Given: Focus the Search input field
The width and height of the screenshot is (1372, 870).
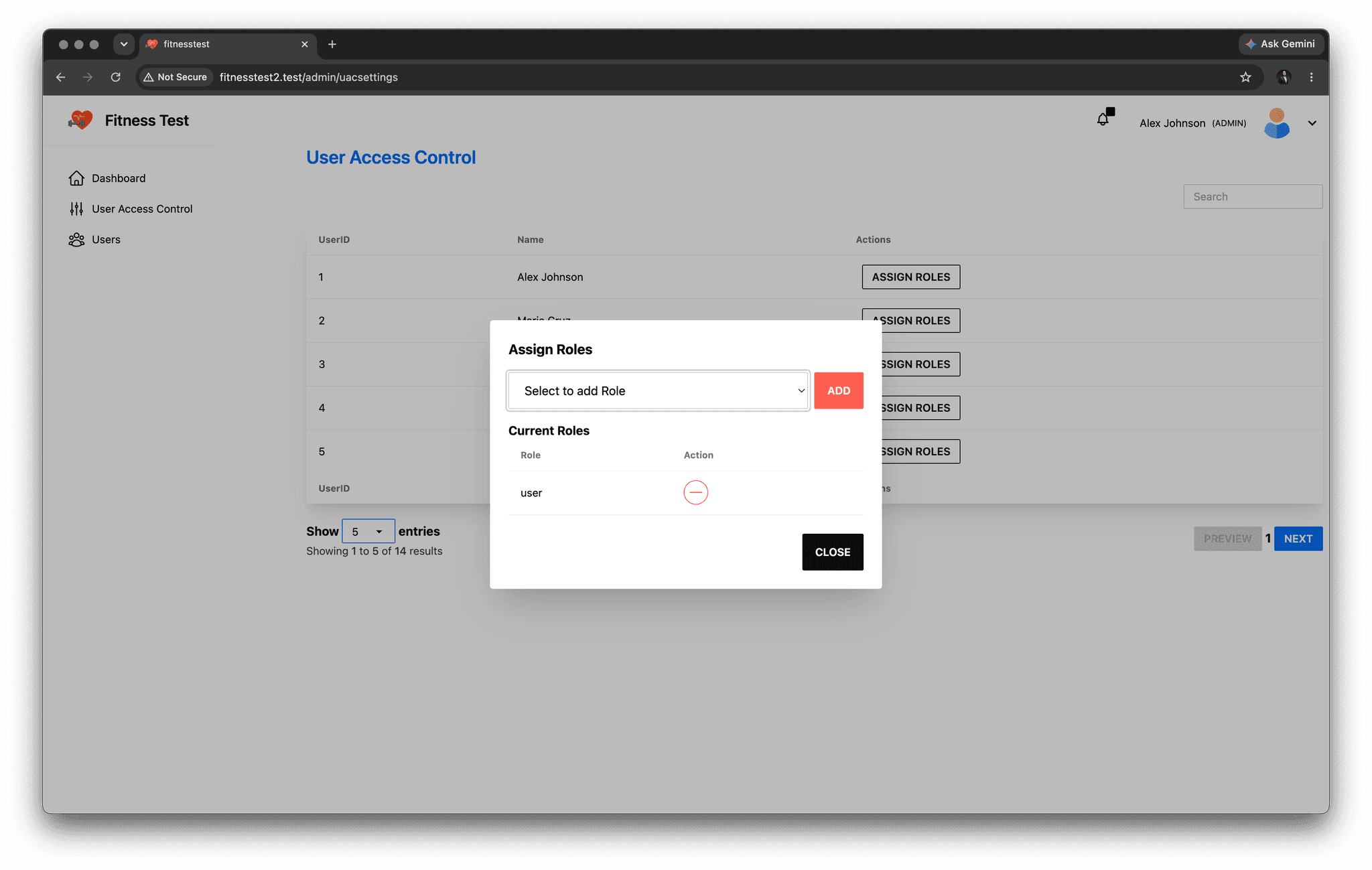Looking at the screenshot, I should (x=1252, y=197).
